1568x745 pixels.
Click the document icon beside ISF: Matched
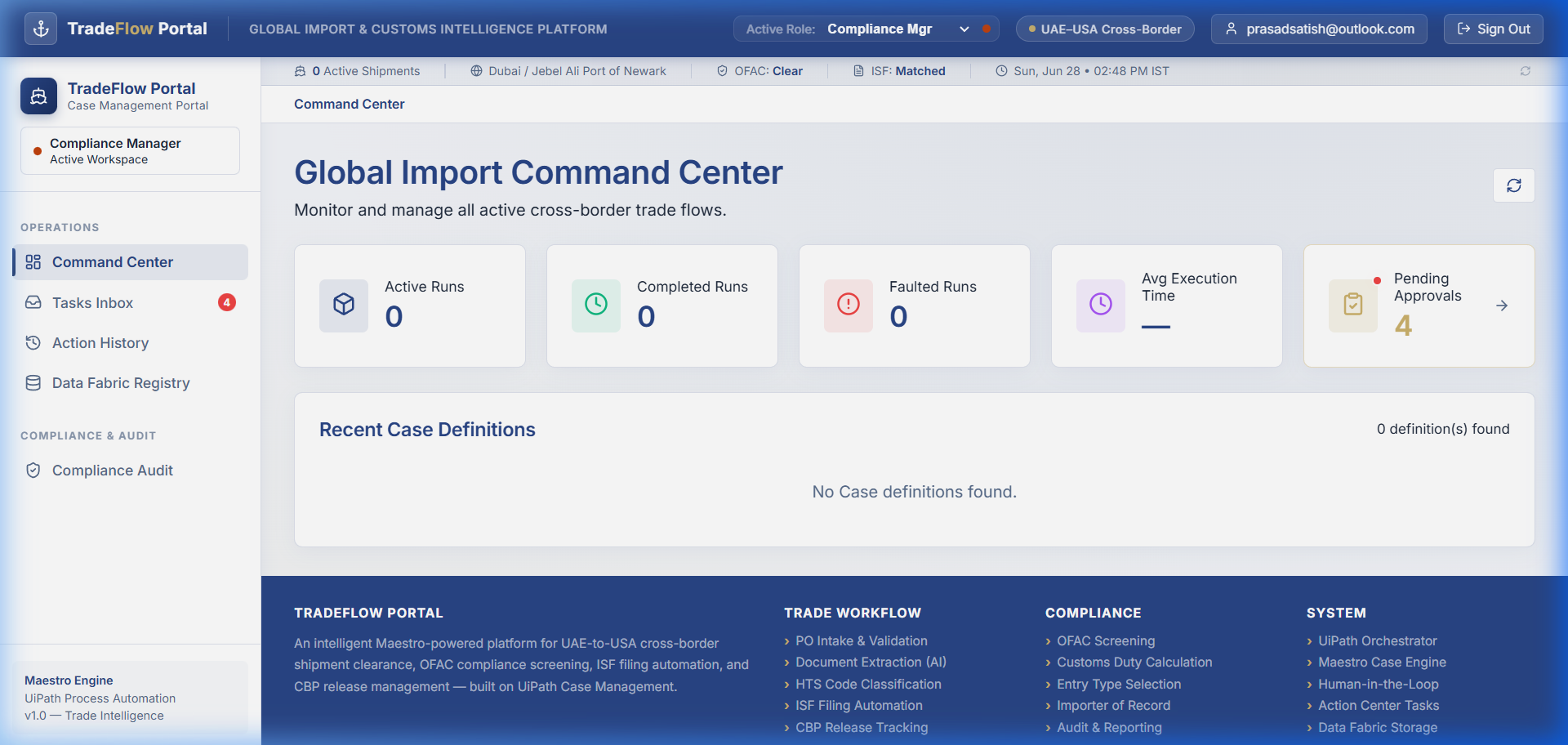858,71
